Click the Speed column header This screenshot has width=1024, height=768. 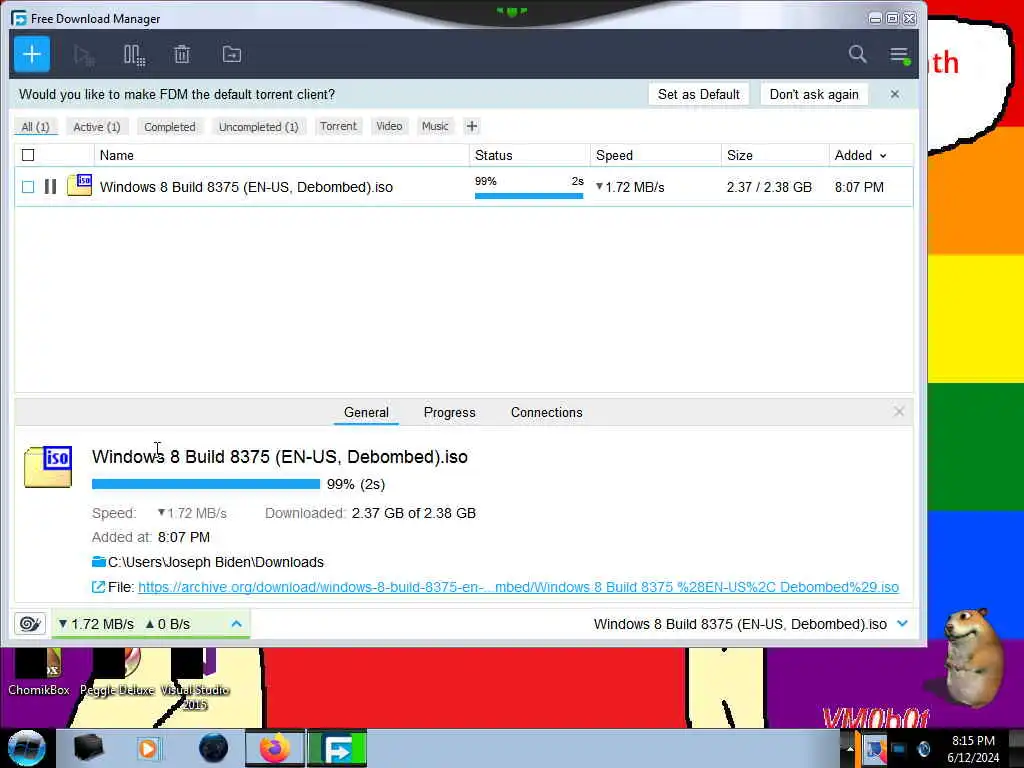tap(656, 155)
